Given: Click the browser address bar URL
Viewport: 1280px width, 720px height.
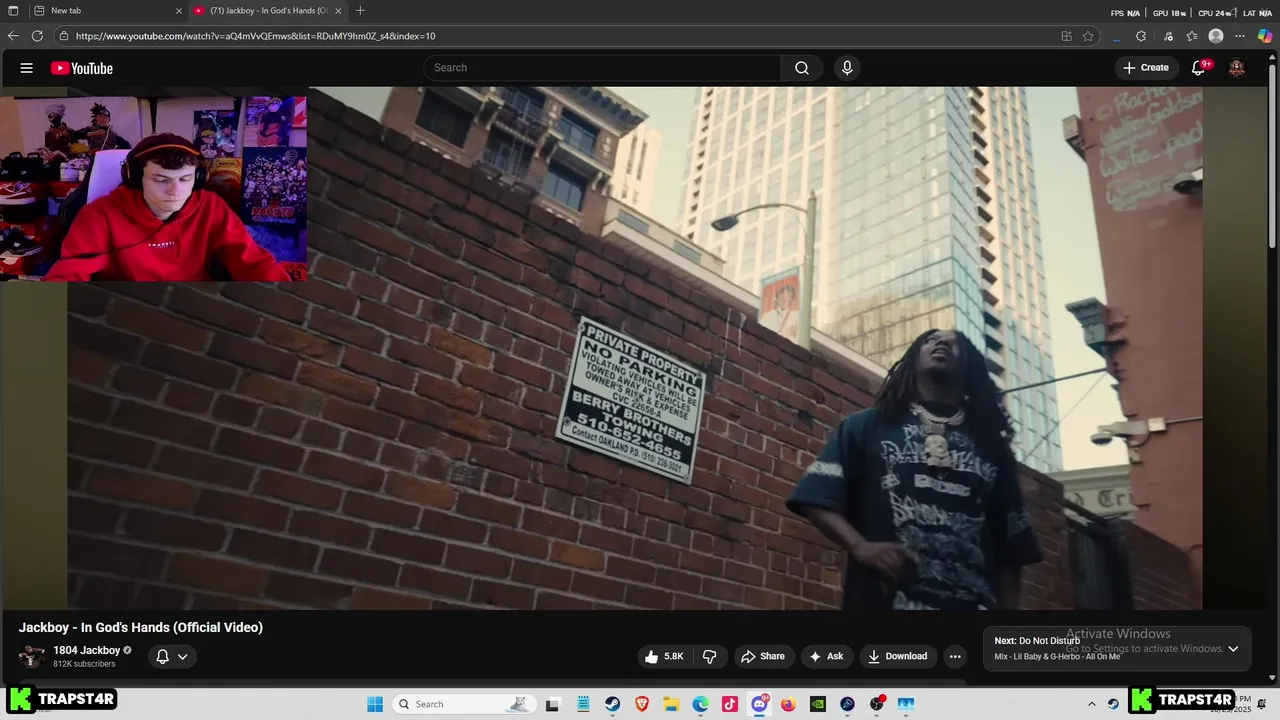Looking at the screenshot, I should coord(255,36).
